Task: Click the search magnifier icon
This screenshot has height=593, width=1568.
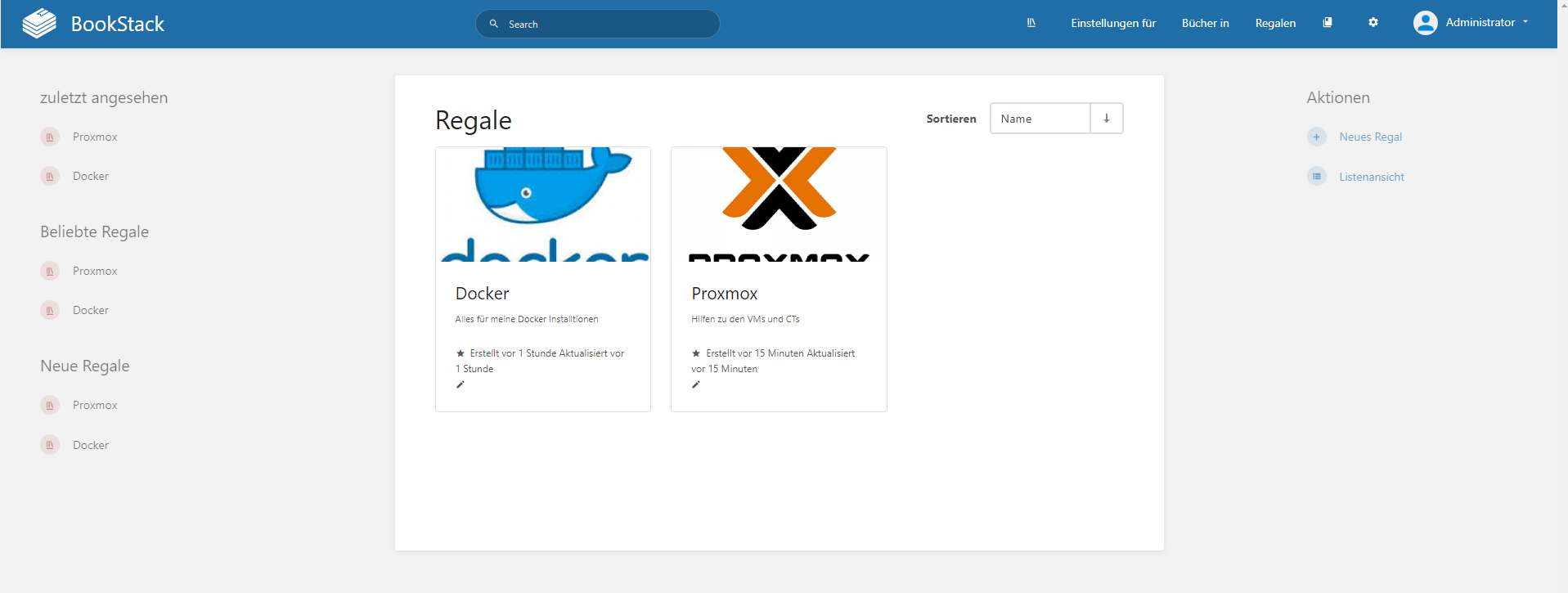Action: point(494,24)
